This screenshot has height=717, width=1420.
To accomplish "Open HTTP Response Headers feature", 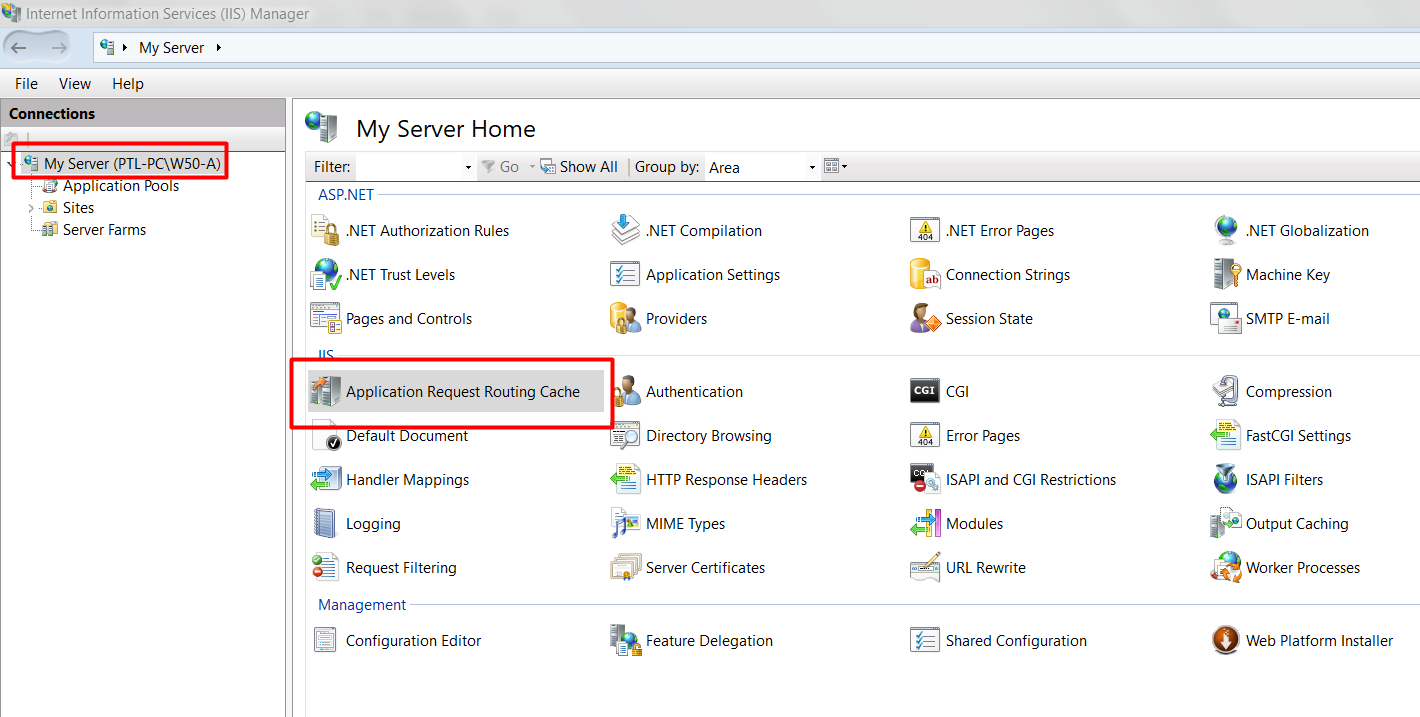I will [x=710, y=480].
